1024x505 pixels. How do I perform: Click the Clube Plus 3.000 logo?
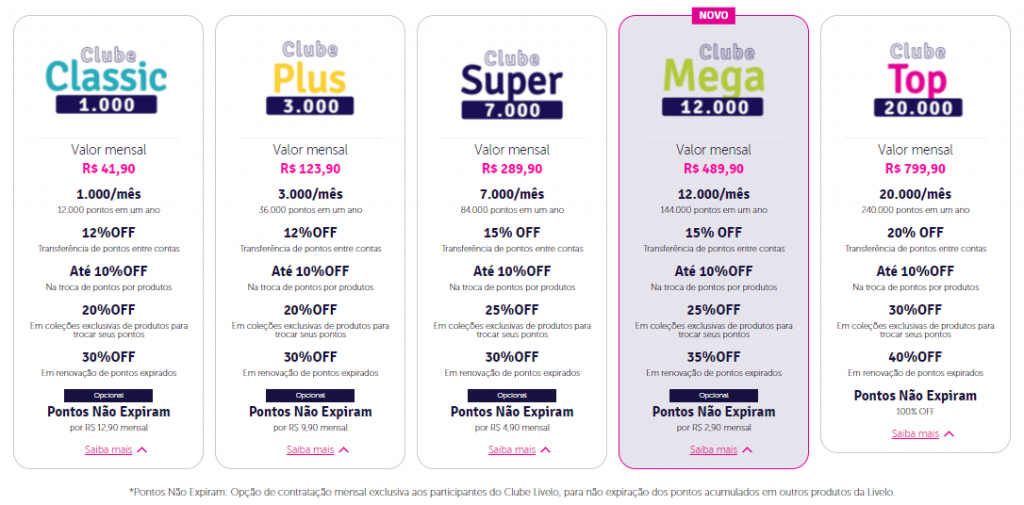pos(310,79)
